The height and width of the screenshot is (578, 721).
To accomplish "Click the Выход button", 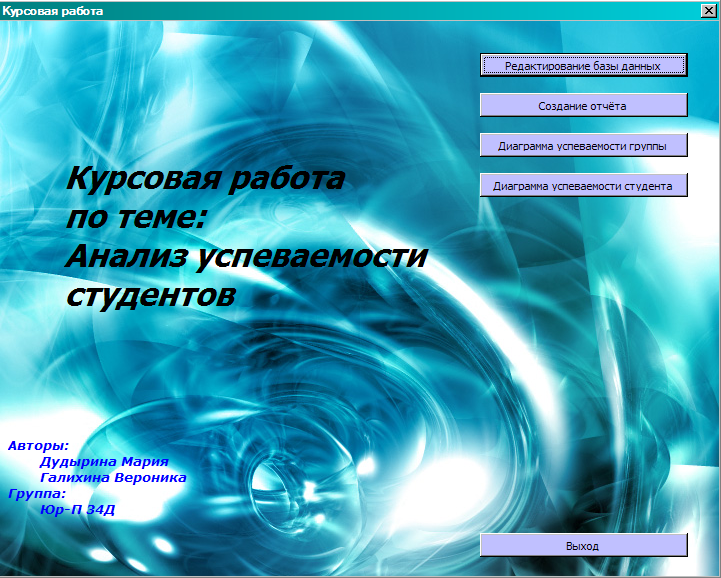I will click(584, 545).
